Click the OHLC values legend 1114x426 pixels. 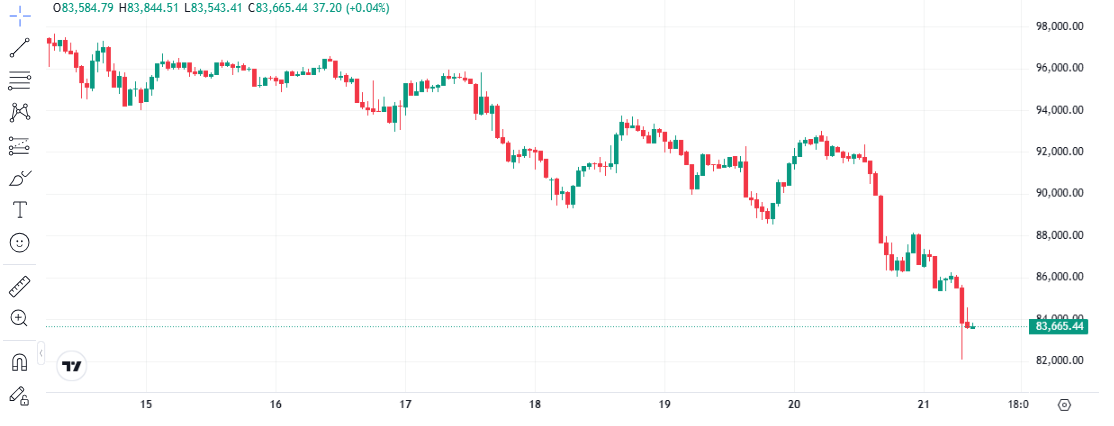pyautogui.click(x=225, y=8)
